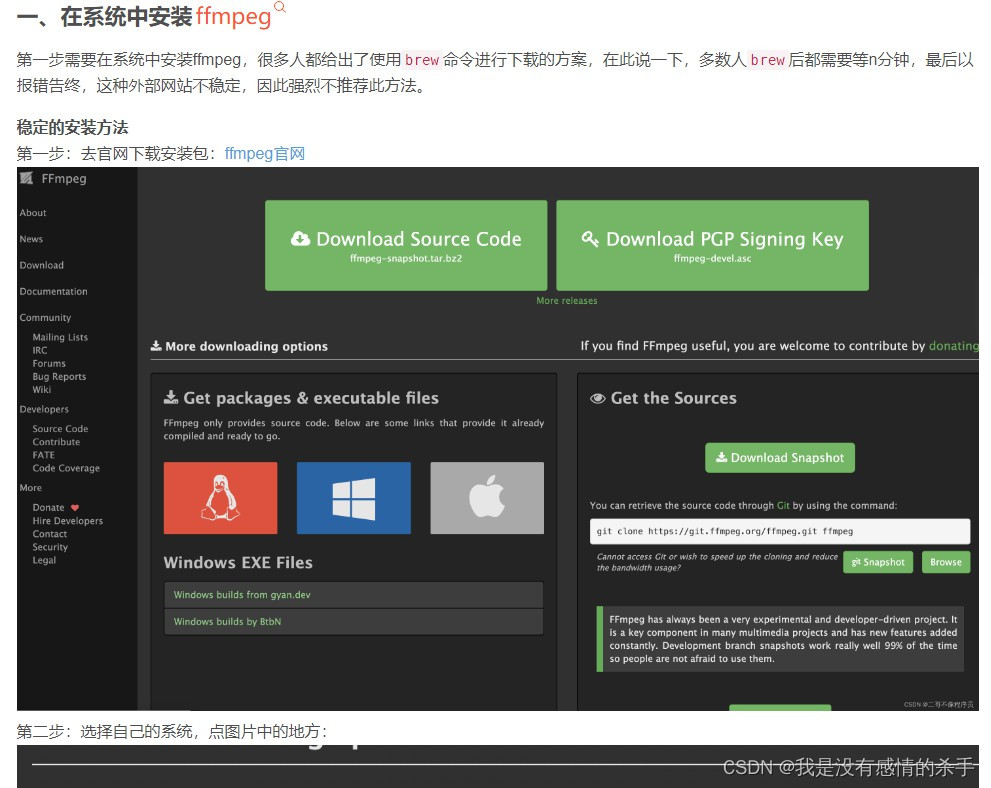Select More in the sidebar
Screen dimensions: 991x788
[x=30, y=488]
